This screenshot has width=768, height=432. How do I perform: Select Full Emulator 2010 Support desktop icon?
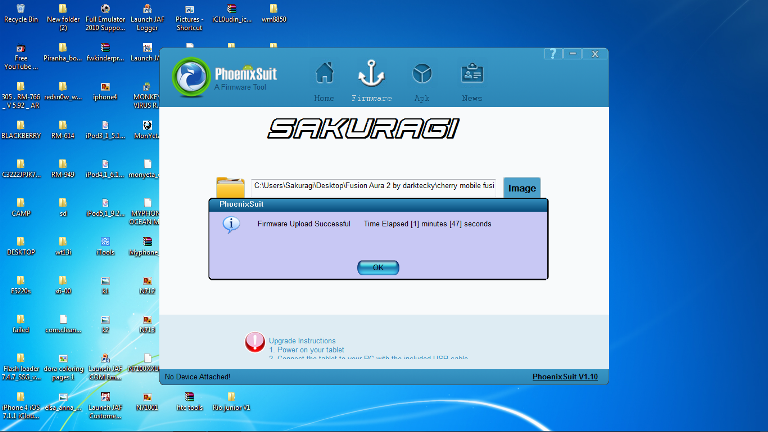(105, 18)
